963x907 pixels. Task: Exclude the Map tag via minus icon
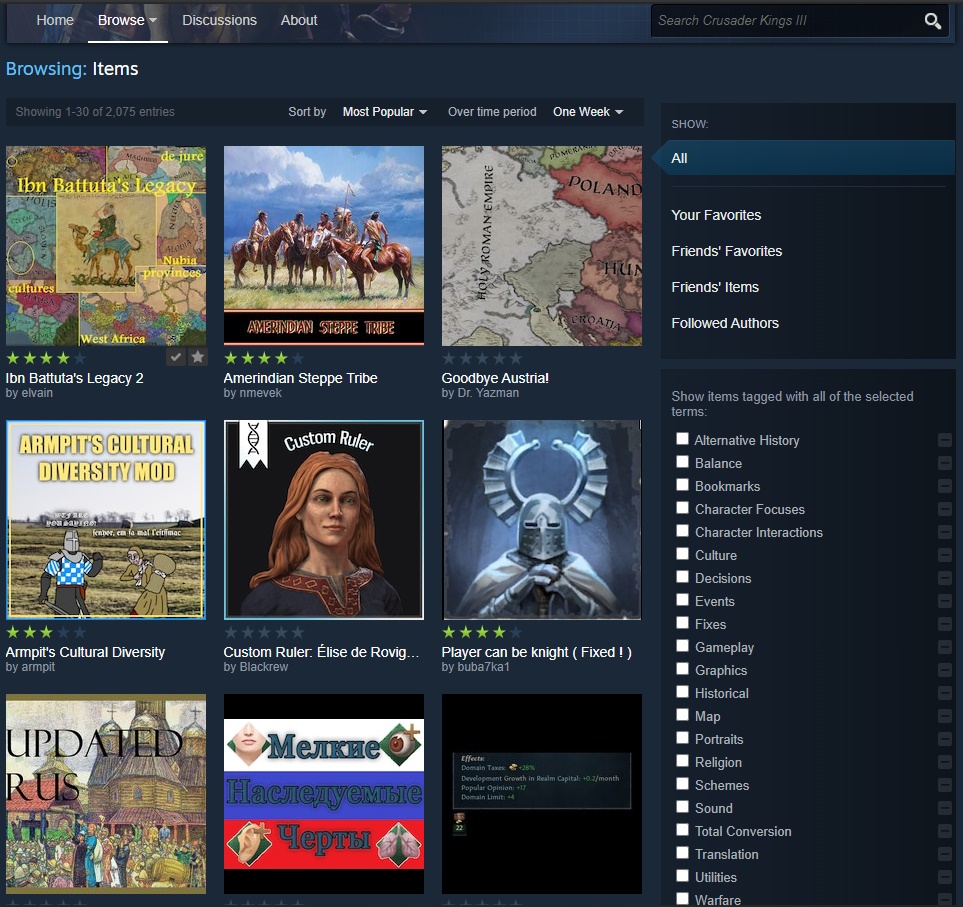pos(945,716)
